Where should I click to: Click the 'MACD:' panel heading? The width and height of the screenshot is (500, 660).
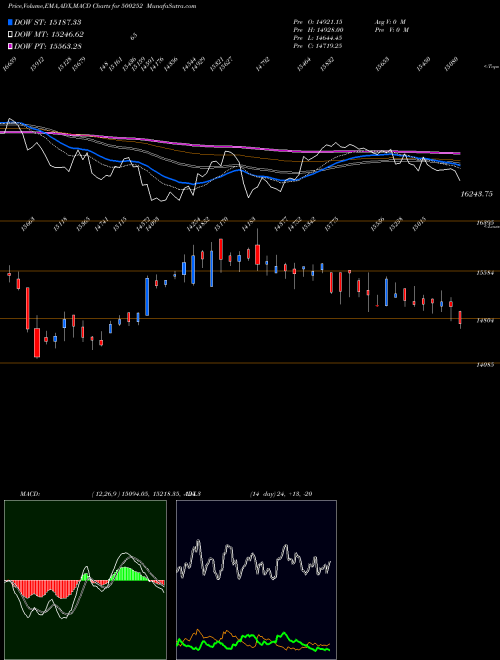point(30,493)
